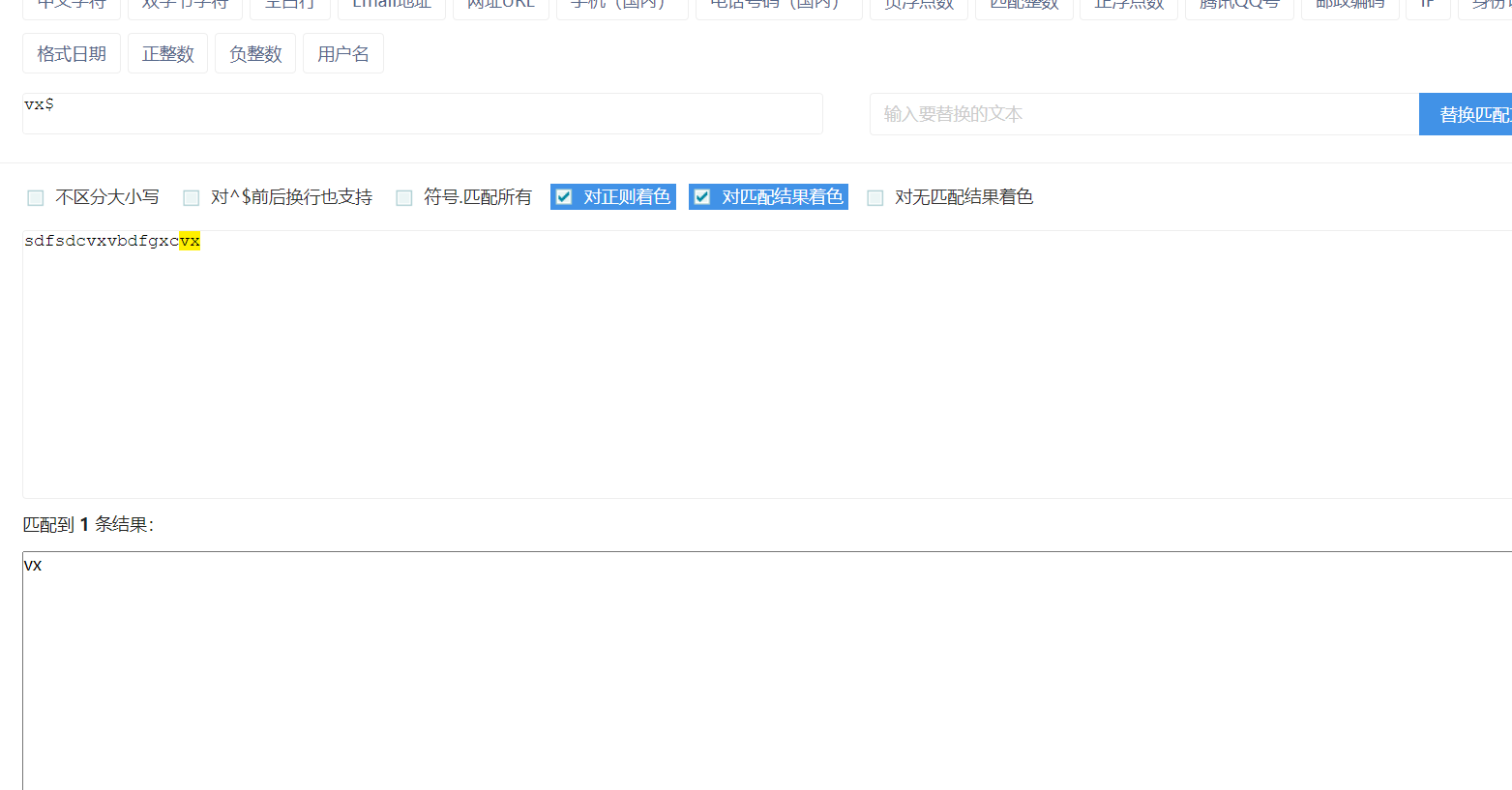Select the 正整数 regex preset
The image size is (1512, 790).
tap(168, 54)
